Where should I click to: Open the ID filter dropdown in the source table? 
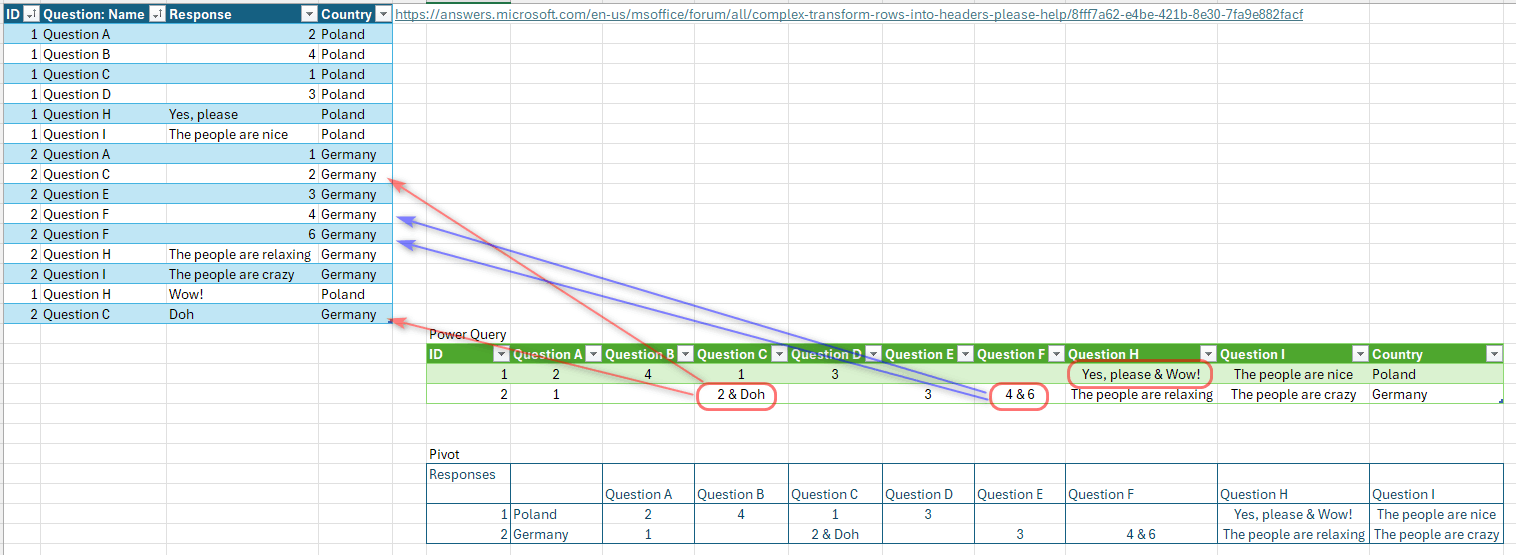pos(31,14)
